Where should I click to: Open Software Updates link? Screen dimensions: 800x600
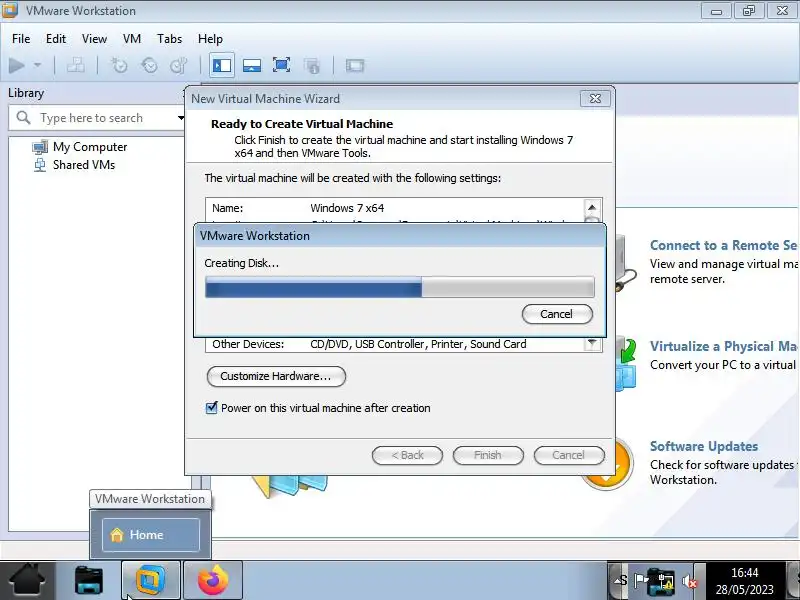704,446
